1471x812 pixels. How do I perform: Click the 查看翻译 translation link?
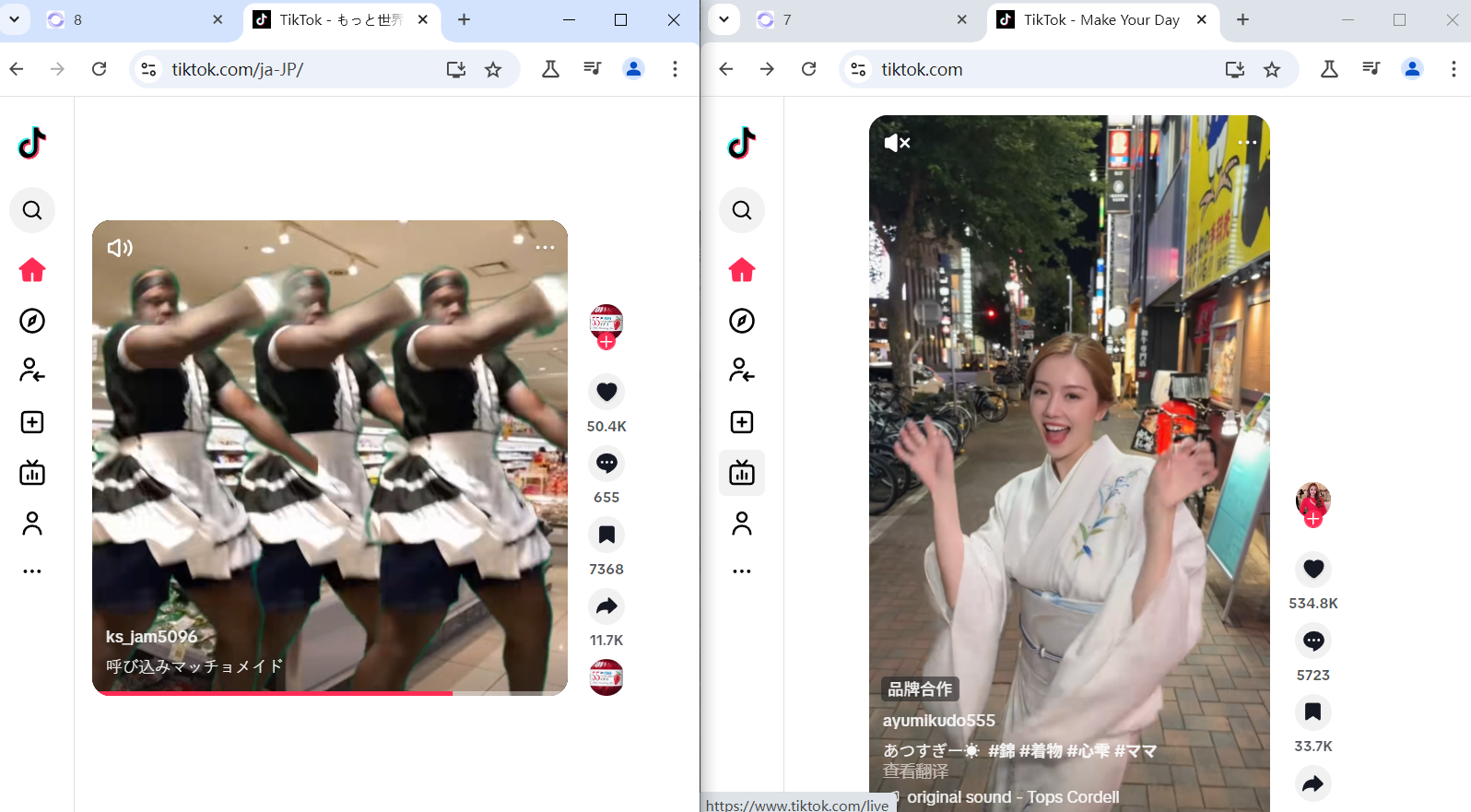coord(915,771)
